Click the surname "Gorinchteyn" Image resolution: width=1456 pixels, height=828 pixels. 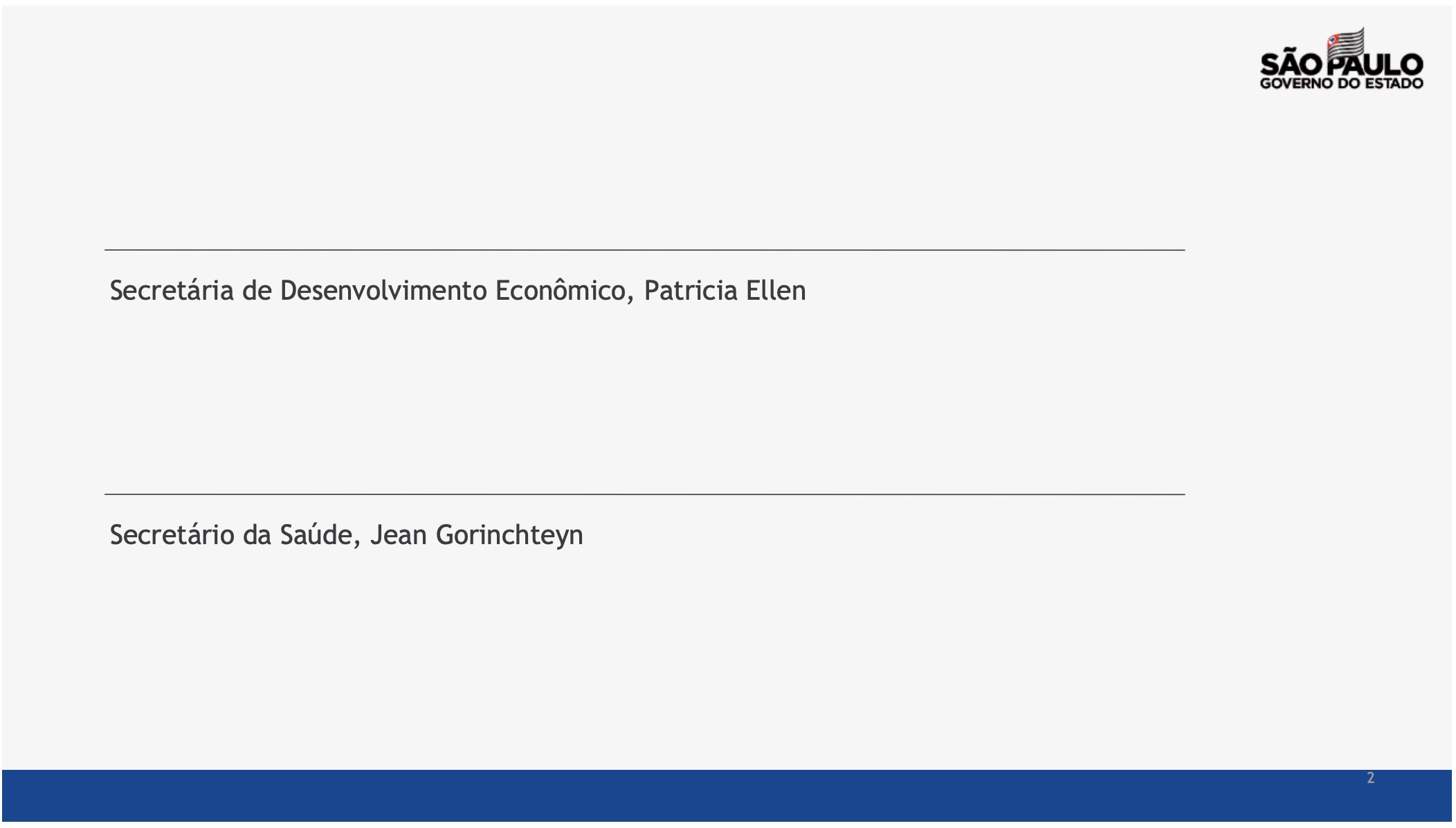point(509,535)
